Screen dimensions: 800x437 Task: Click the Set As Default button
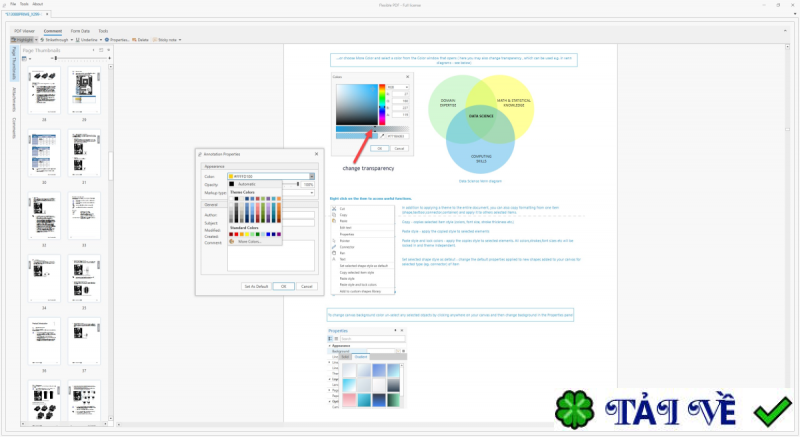[x=256, y=287]
